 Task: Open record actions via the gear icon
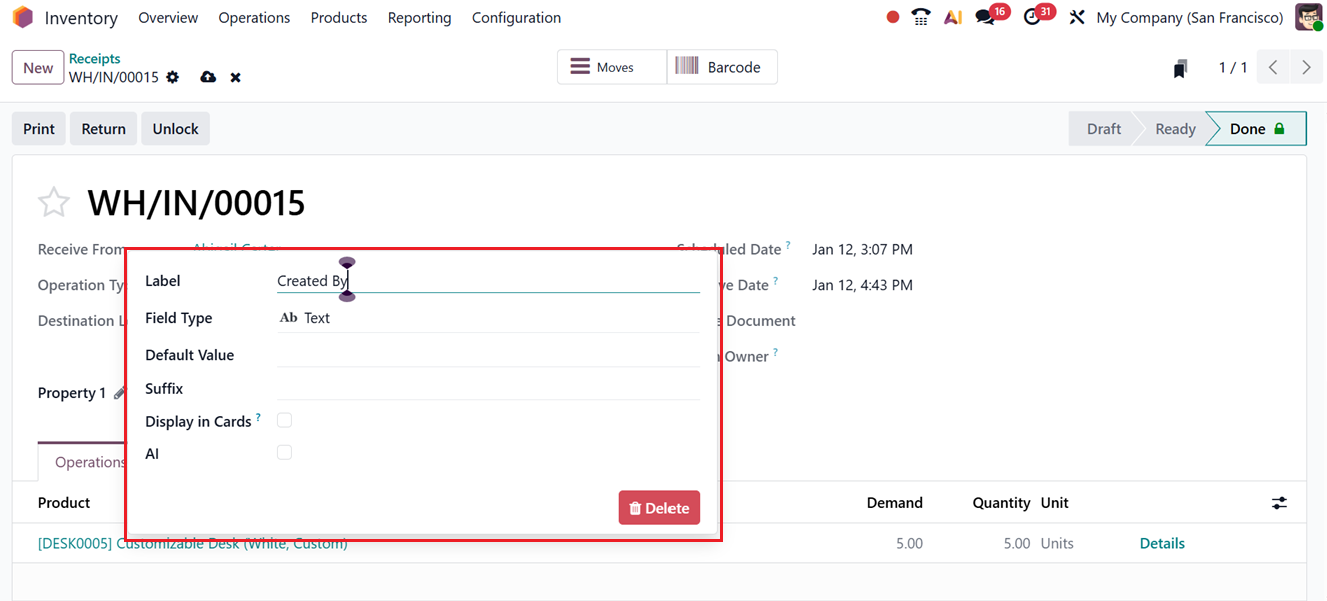click(171, 77)
